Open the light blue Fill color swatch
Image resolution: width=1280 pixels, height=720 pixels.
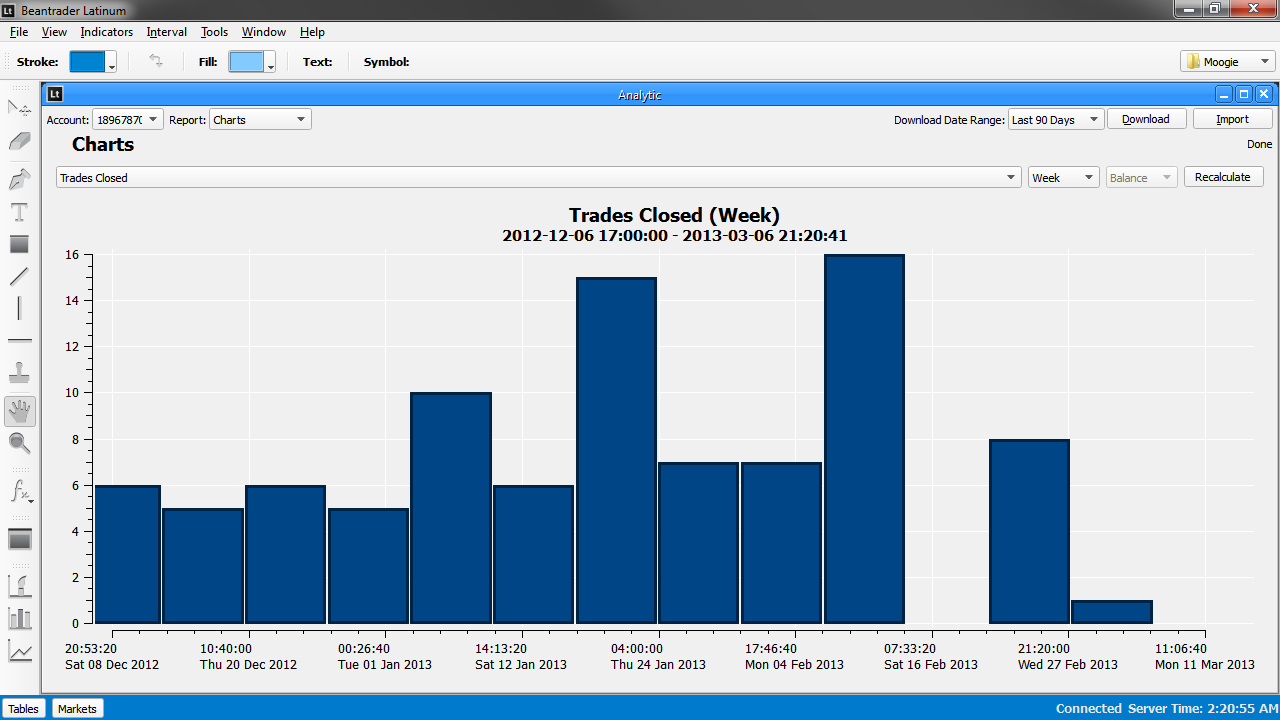tap(246, 61)
